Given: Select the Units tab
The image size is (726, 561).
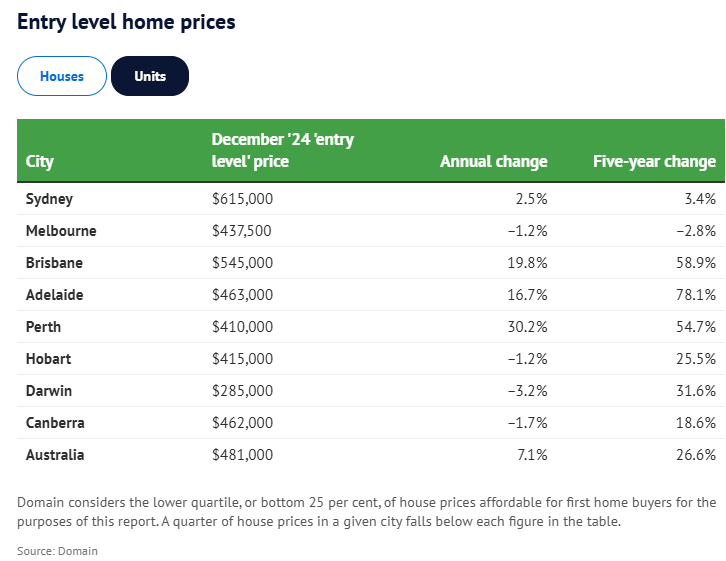Looking at the screenshot, I should (x=150, y=76).
